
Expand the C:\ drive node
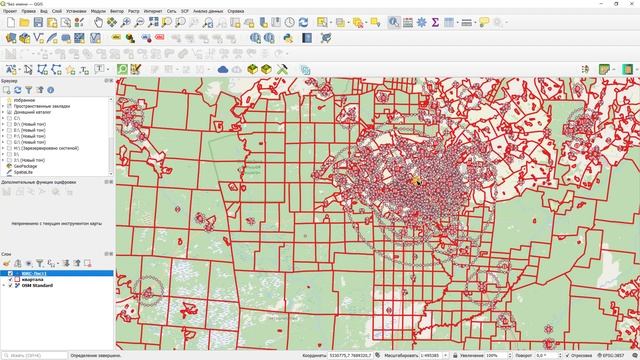coord(3,118)
